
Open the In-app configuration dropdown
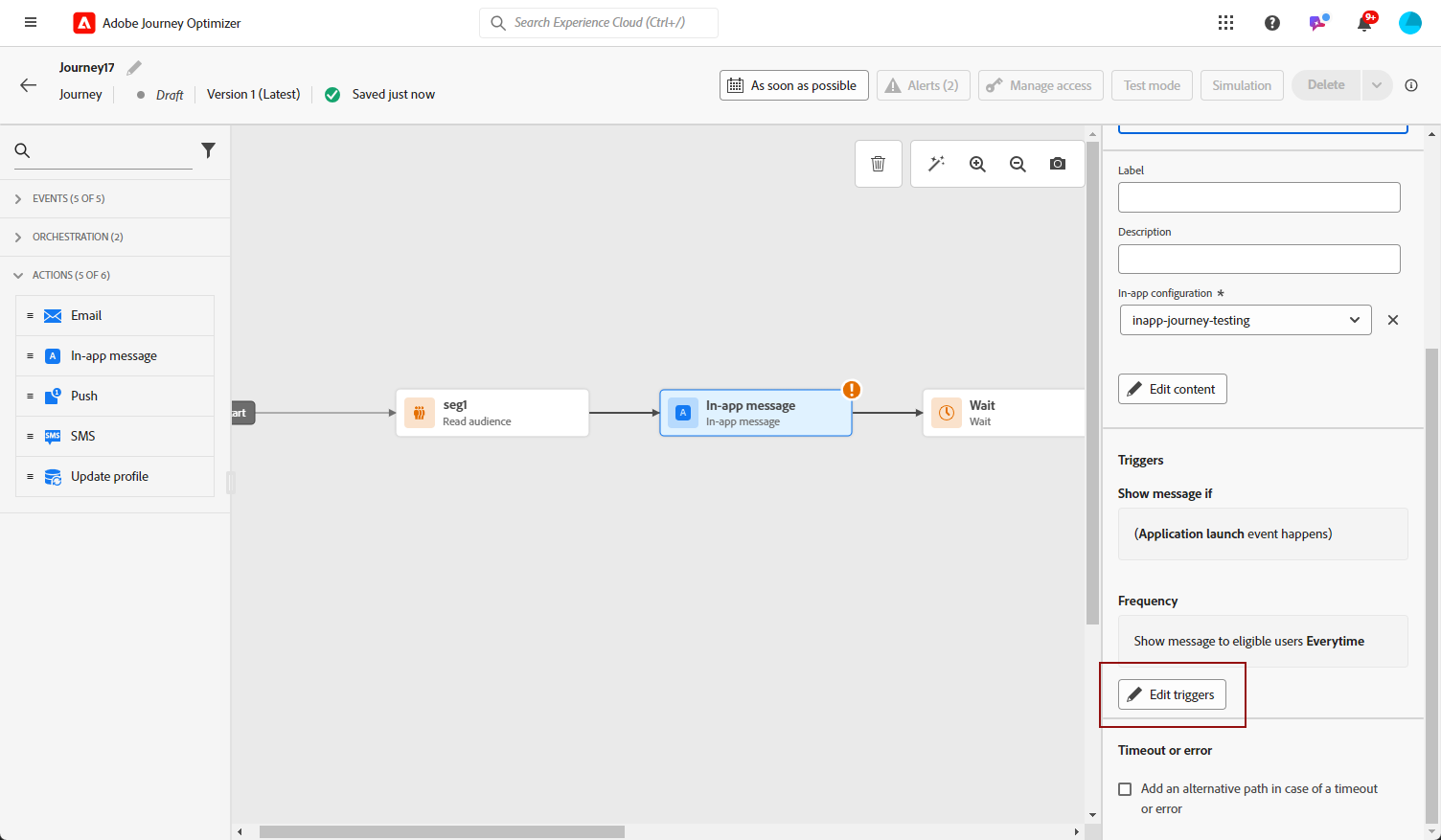point(1246,320)
